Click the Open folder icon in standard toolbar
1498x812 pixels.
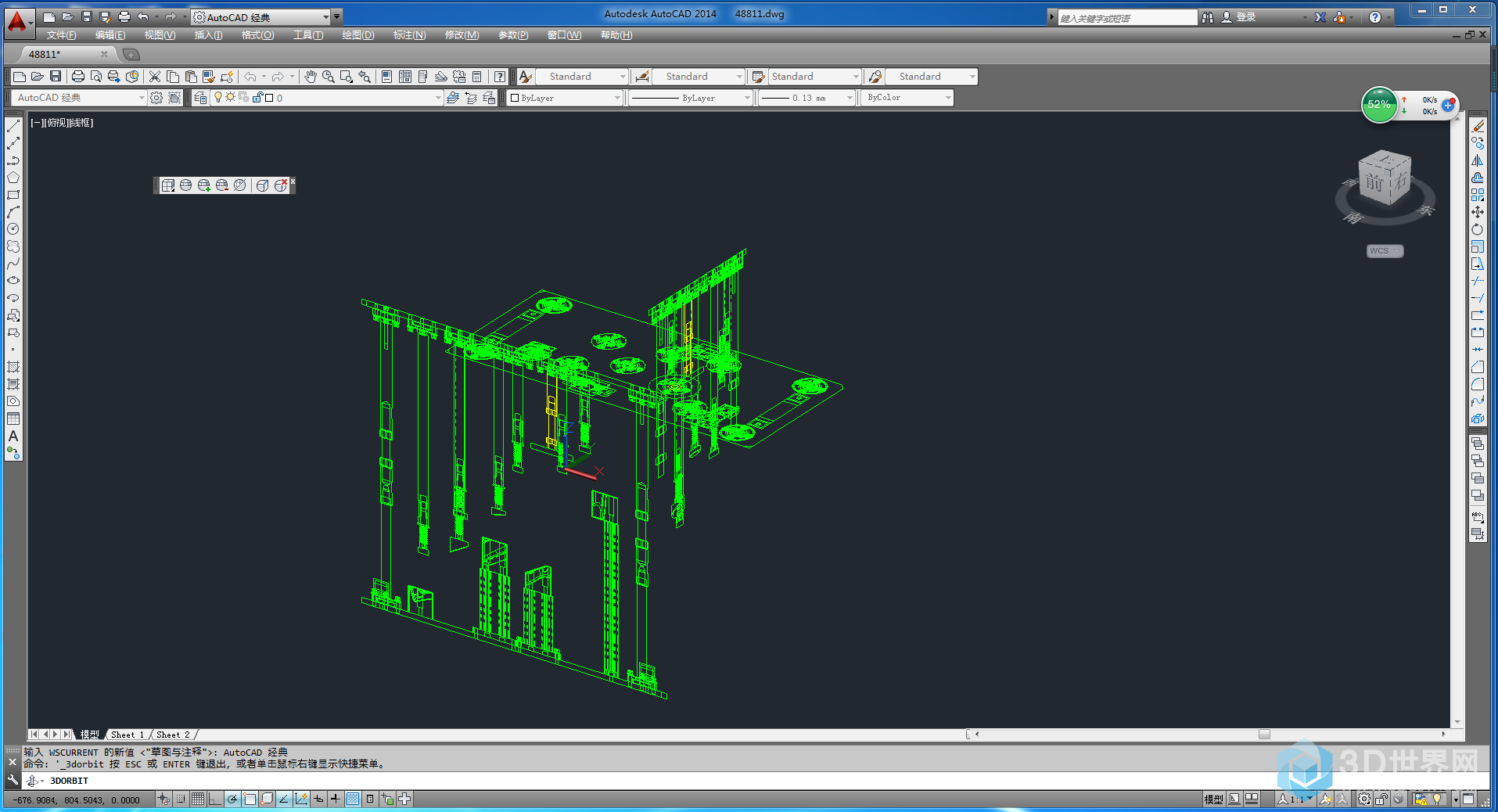[38, 77]
